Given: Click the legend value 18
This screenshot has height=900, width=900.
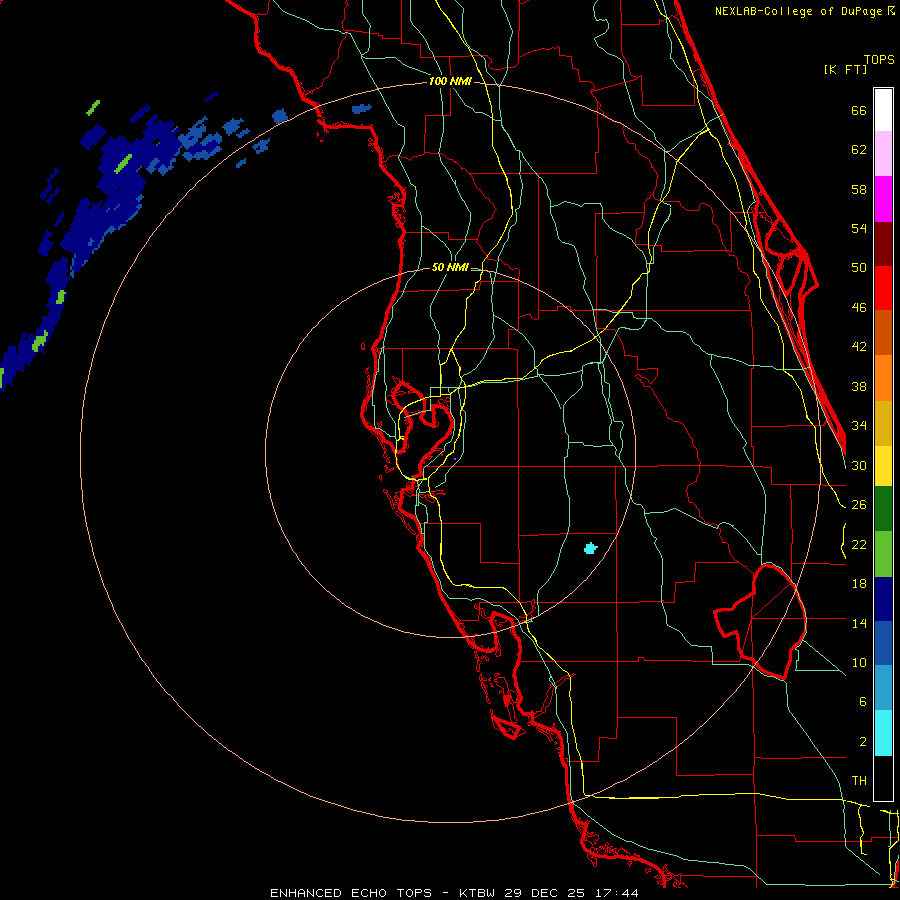Looking at the screenshot, I should 859,584.
